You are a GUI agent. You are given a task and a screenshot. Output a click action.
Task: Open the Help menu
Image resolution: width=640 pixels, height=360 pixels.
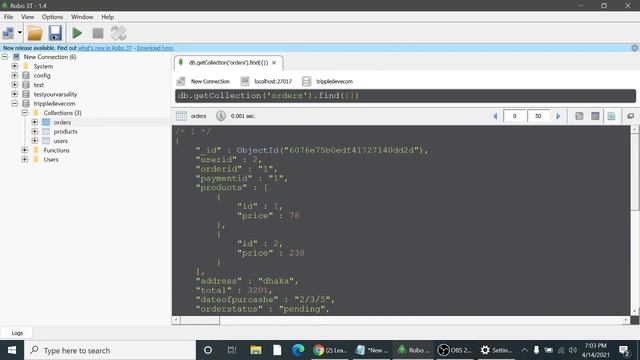(107, 17)
